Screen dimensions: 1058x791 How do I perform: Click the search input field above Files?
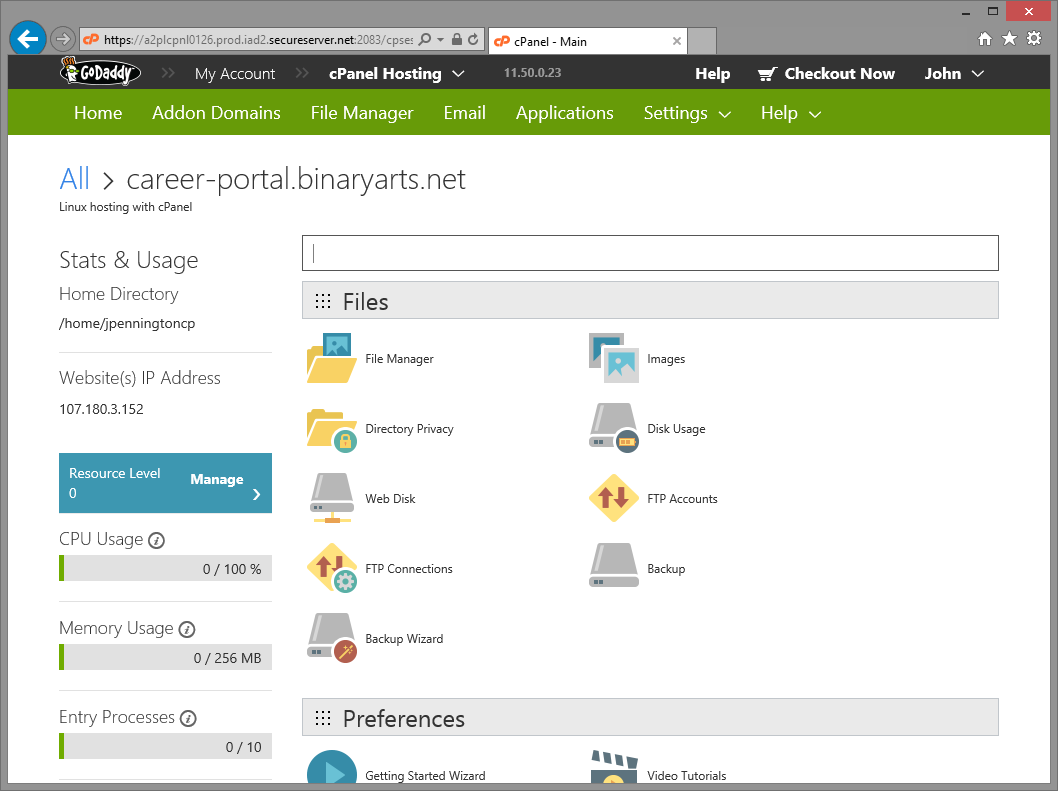pos(650,253)
